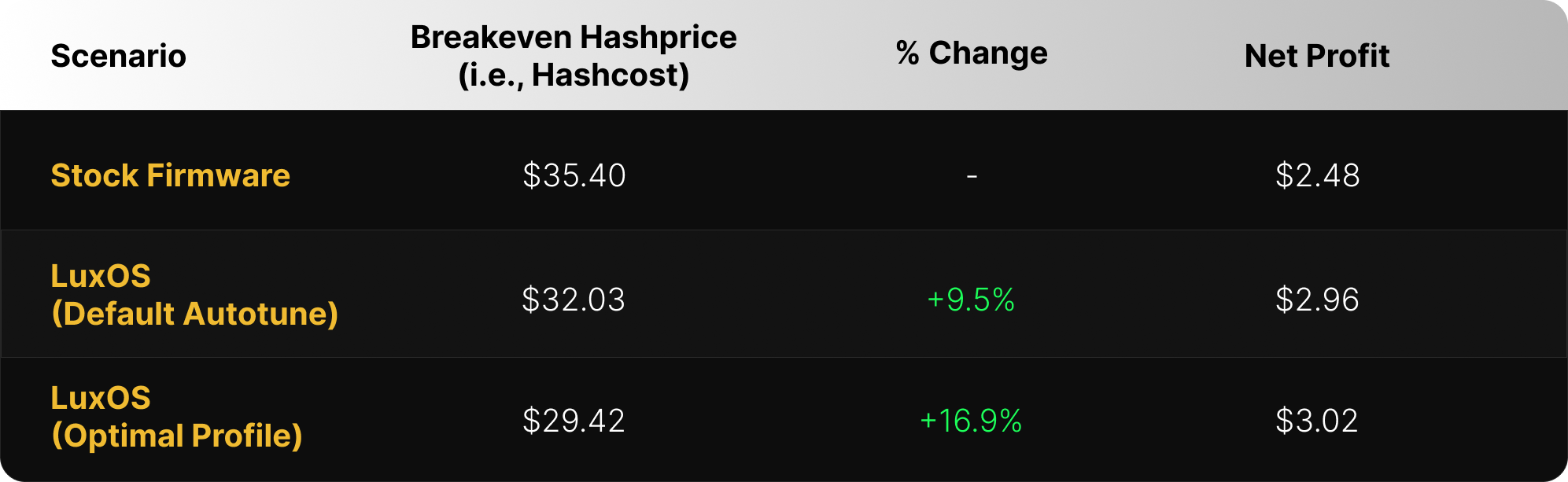Select the $3.02 net profit value
This screenshot has height=482, width=1568.
(x=1316, y=421)
